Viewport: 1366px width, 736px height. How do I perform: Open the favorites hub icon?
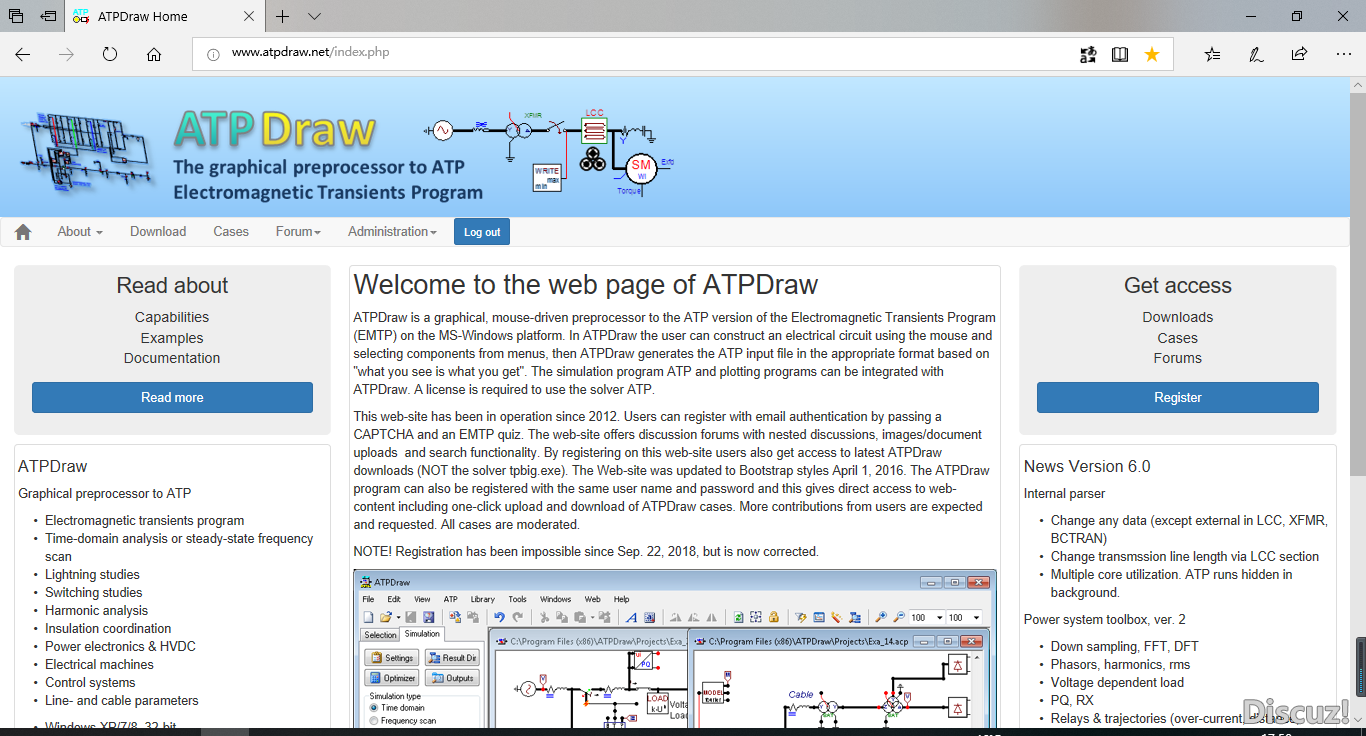tap(1213, 54)
